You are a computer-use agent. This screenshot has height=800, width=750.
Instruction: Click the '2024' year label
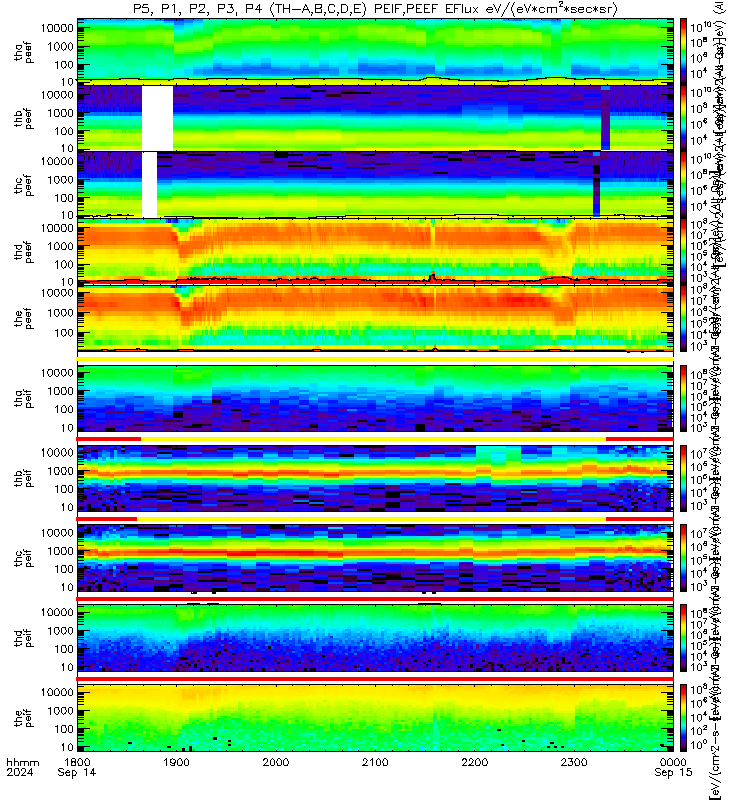coord(20,772)
